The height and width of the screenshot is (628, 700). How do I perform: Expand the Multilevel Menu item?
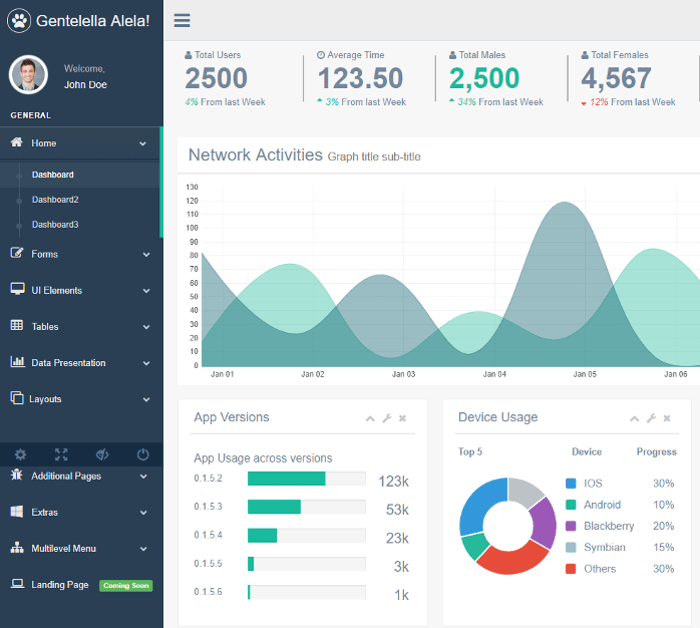pyautogui.click(x=80, y=549)
